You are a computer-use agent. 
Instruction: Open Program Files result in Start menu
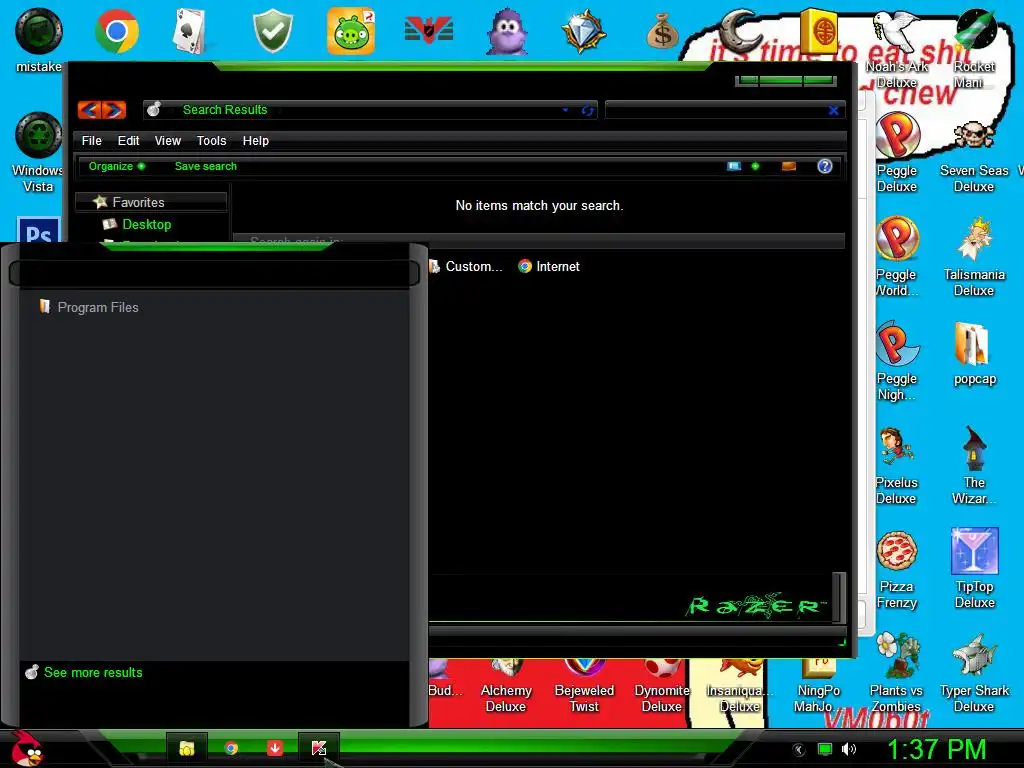coord(89,307)
